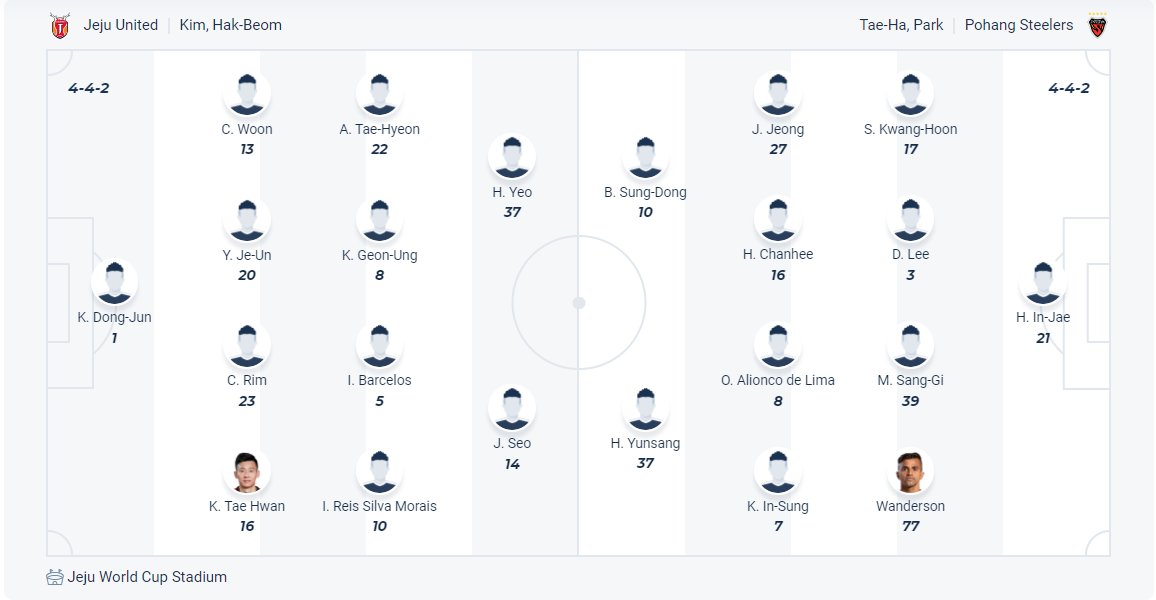The width and height of the screenshot is (1156, 600).
Task: Click the Jeju United club crest
Action: (60, 26)
